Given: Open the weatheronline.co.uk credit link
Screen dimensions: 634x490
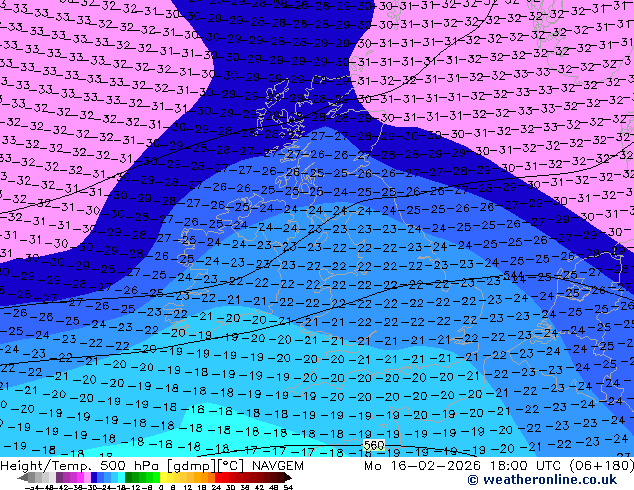Looking at the screenshot, I should pyautogui.click(x=542, y=480).
